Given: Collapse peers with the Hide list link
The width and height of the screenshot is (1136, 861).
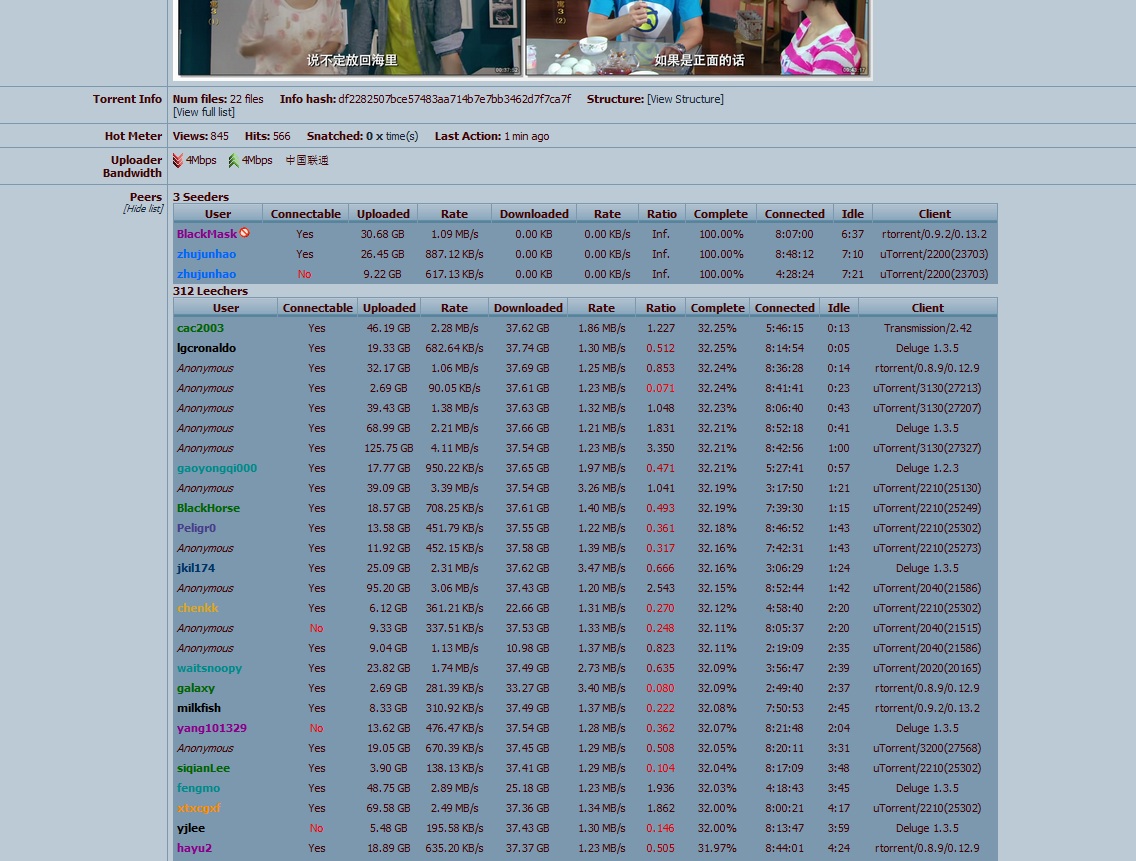Looking at the screenshot, I should tap(143, 209).
